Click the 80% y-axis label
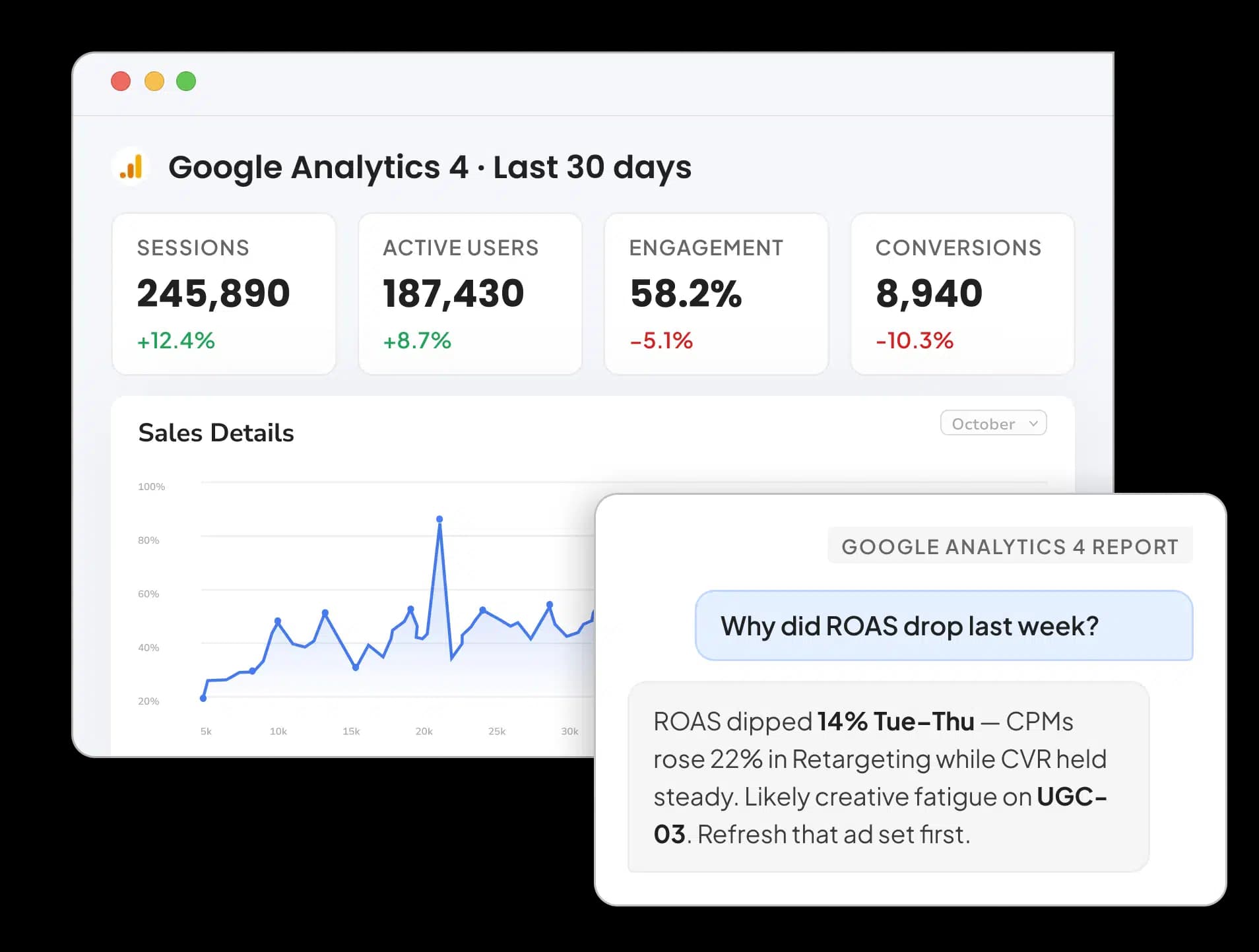1259x952 pixels. [148, 540]
